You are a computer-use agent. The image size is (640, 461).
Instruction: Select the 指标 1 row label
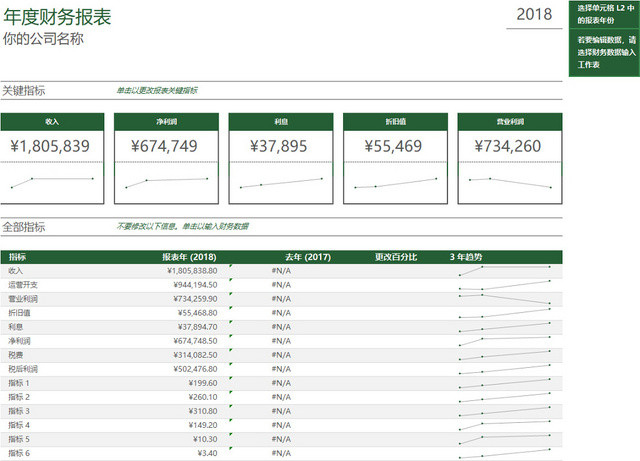pyautogui.click(x=19, y=383)
